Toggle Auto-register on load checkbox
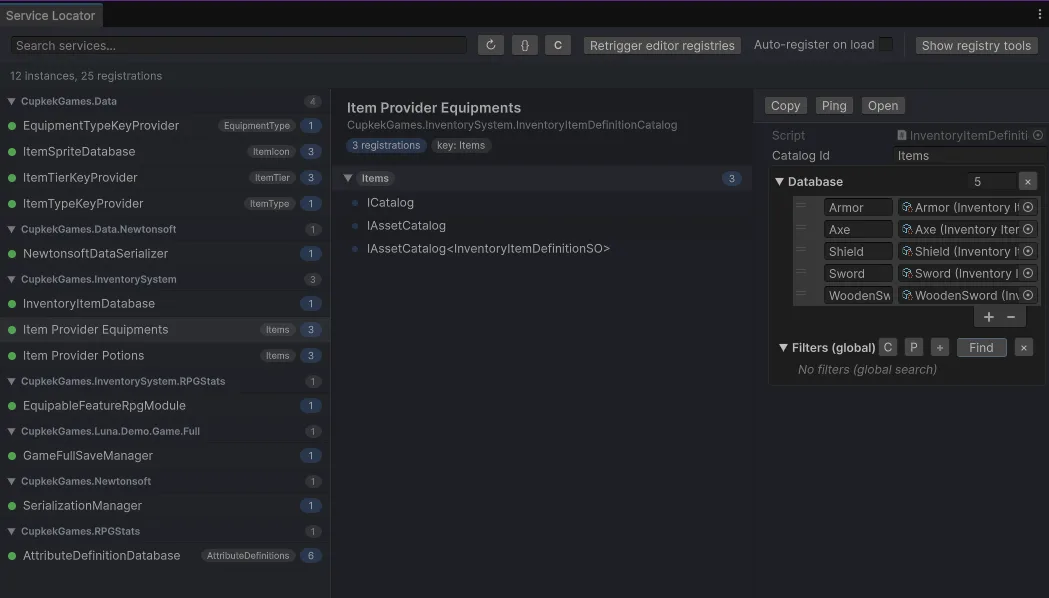Viewport: 1049px width, 598px height. (886, 44)
